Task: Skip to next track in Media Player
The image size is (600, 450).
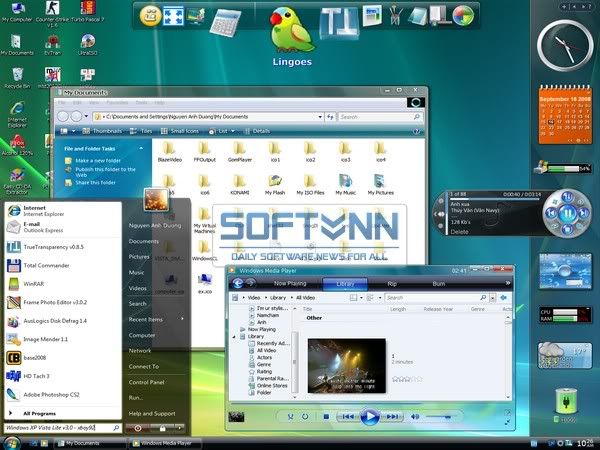Action: click(392, 416)
